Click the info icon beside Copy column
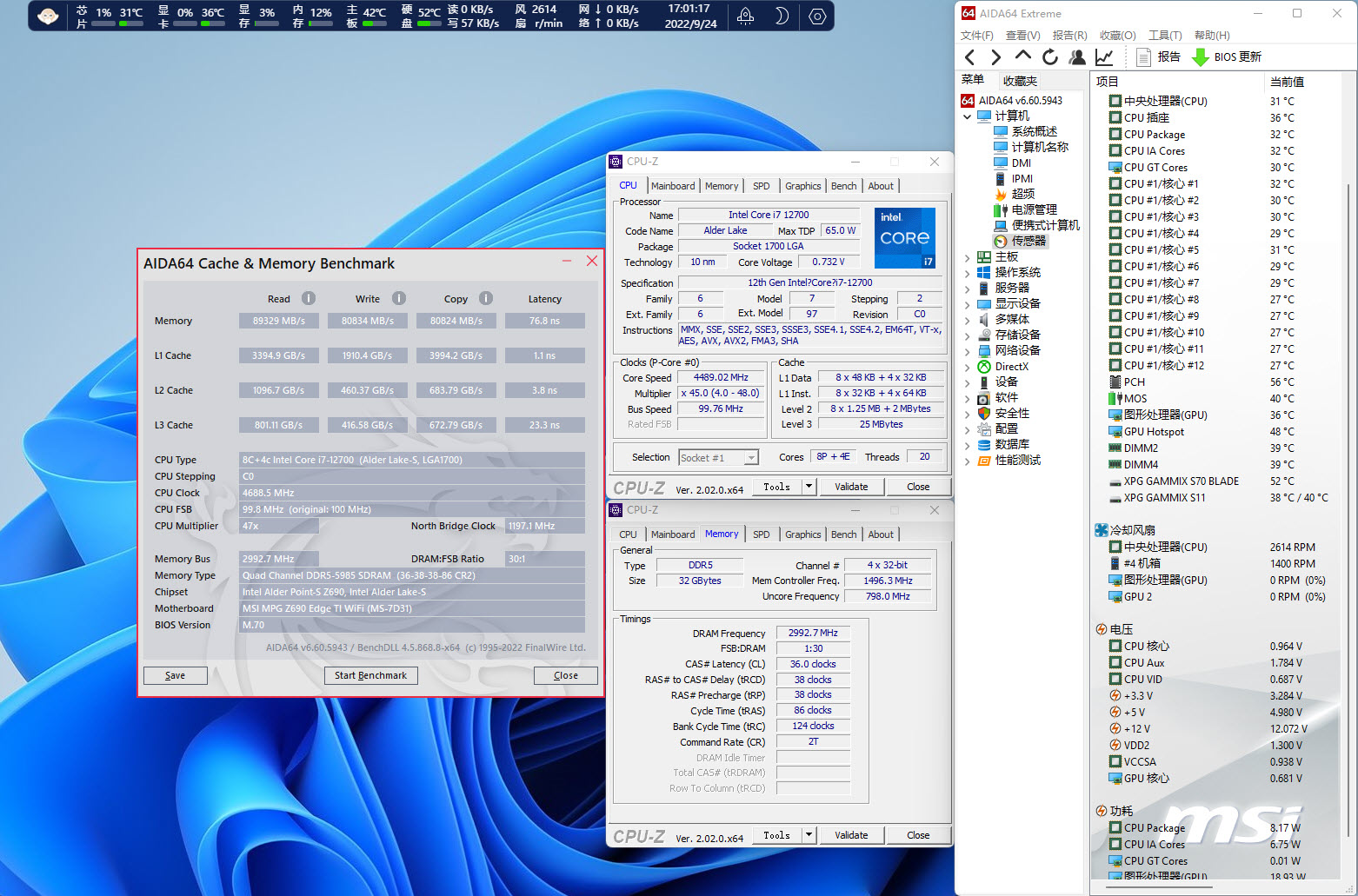 [x=486, y=298]
